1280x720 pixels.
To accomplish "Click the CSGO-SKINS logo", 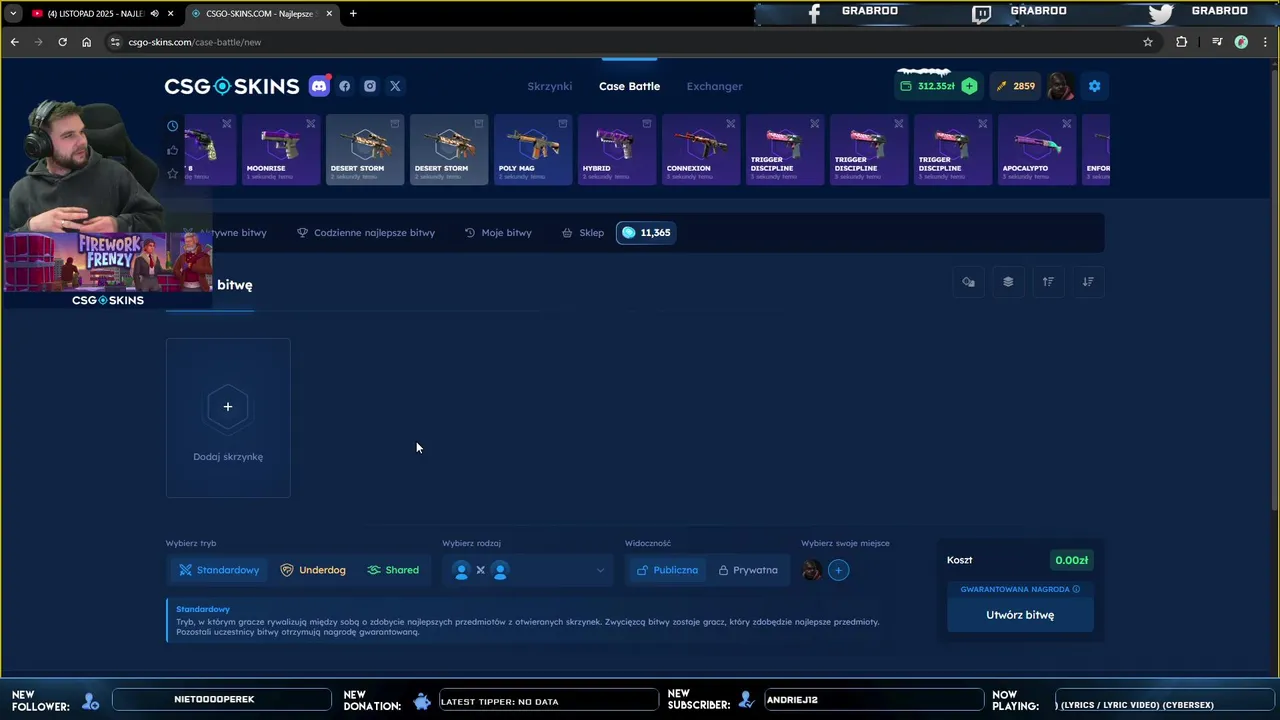I will [232, 86].
